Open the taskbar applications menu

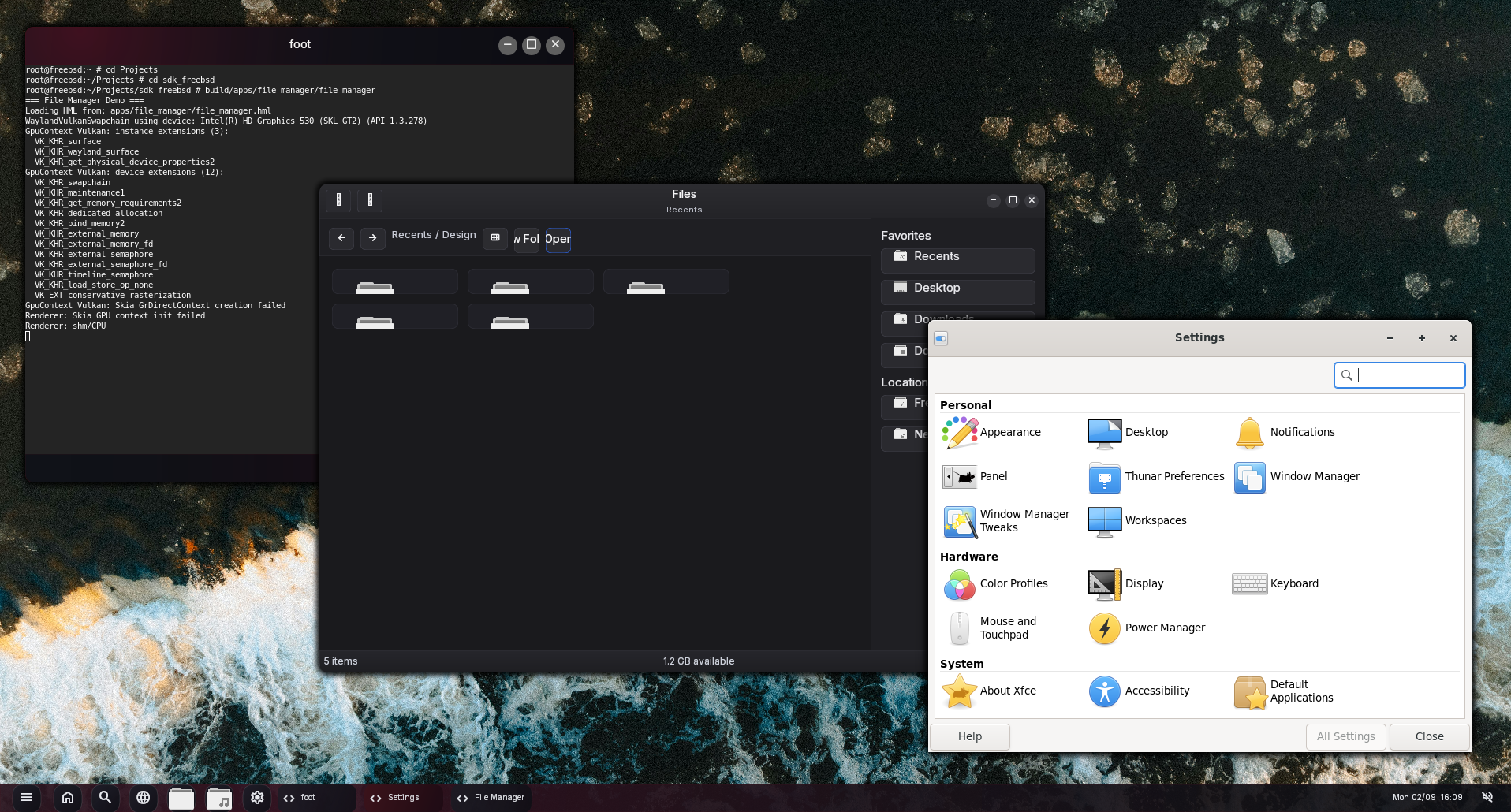26,797
